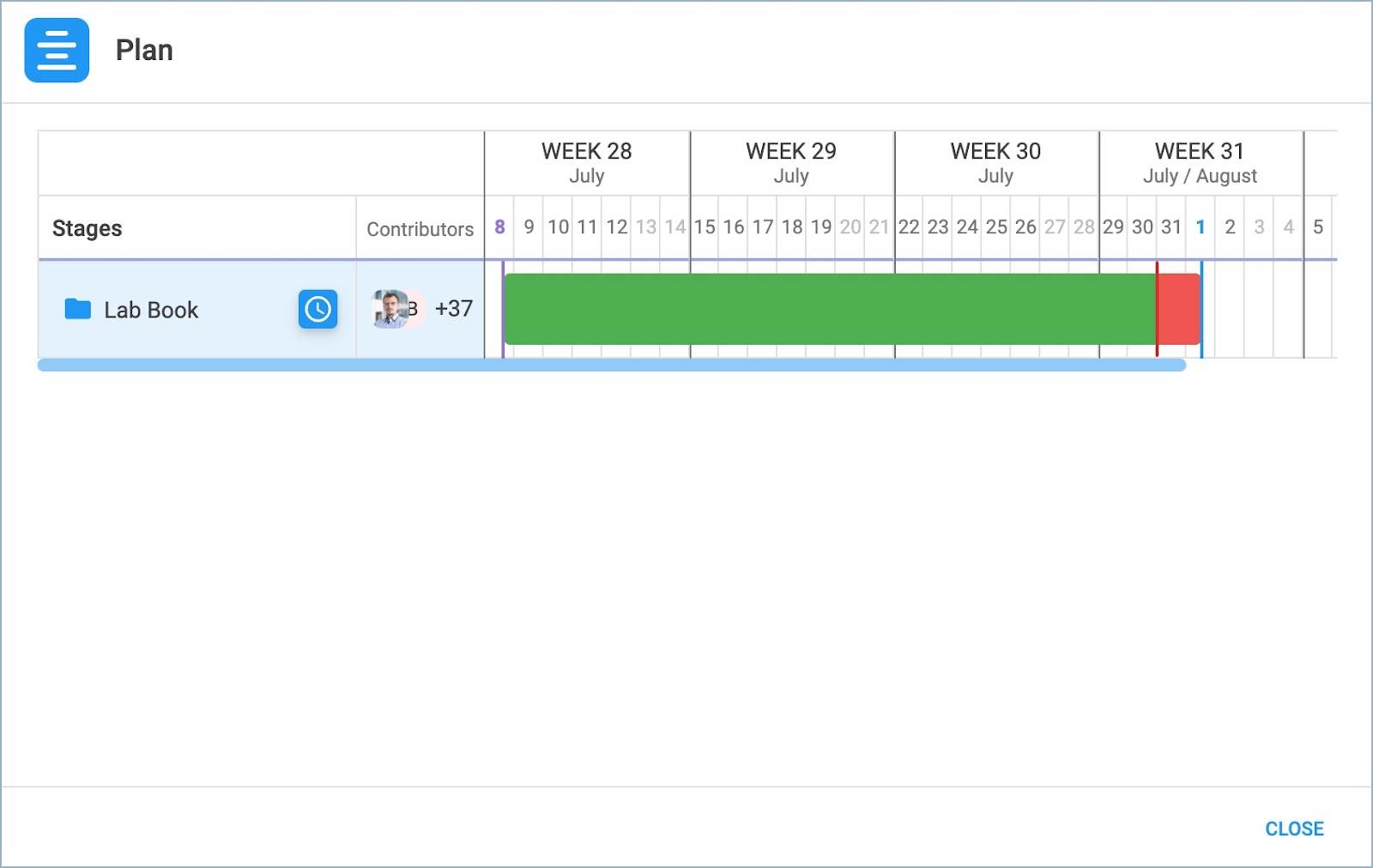Click greyed weekend day 20
Image resolution: width=1373 pixels, height=868 pixels.
850,227
